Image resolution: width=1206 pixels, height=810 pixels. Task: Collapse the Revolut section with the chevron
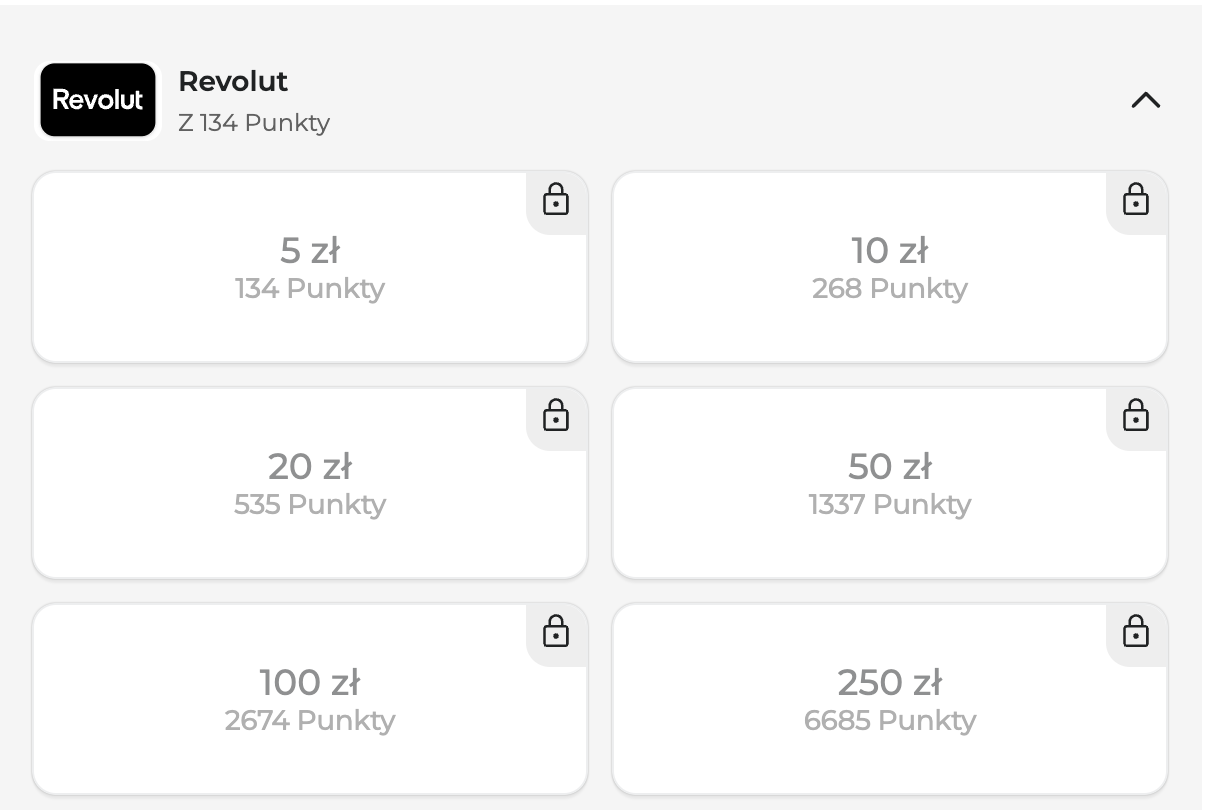(x=1145, y=100)
